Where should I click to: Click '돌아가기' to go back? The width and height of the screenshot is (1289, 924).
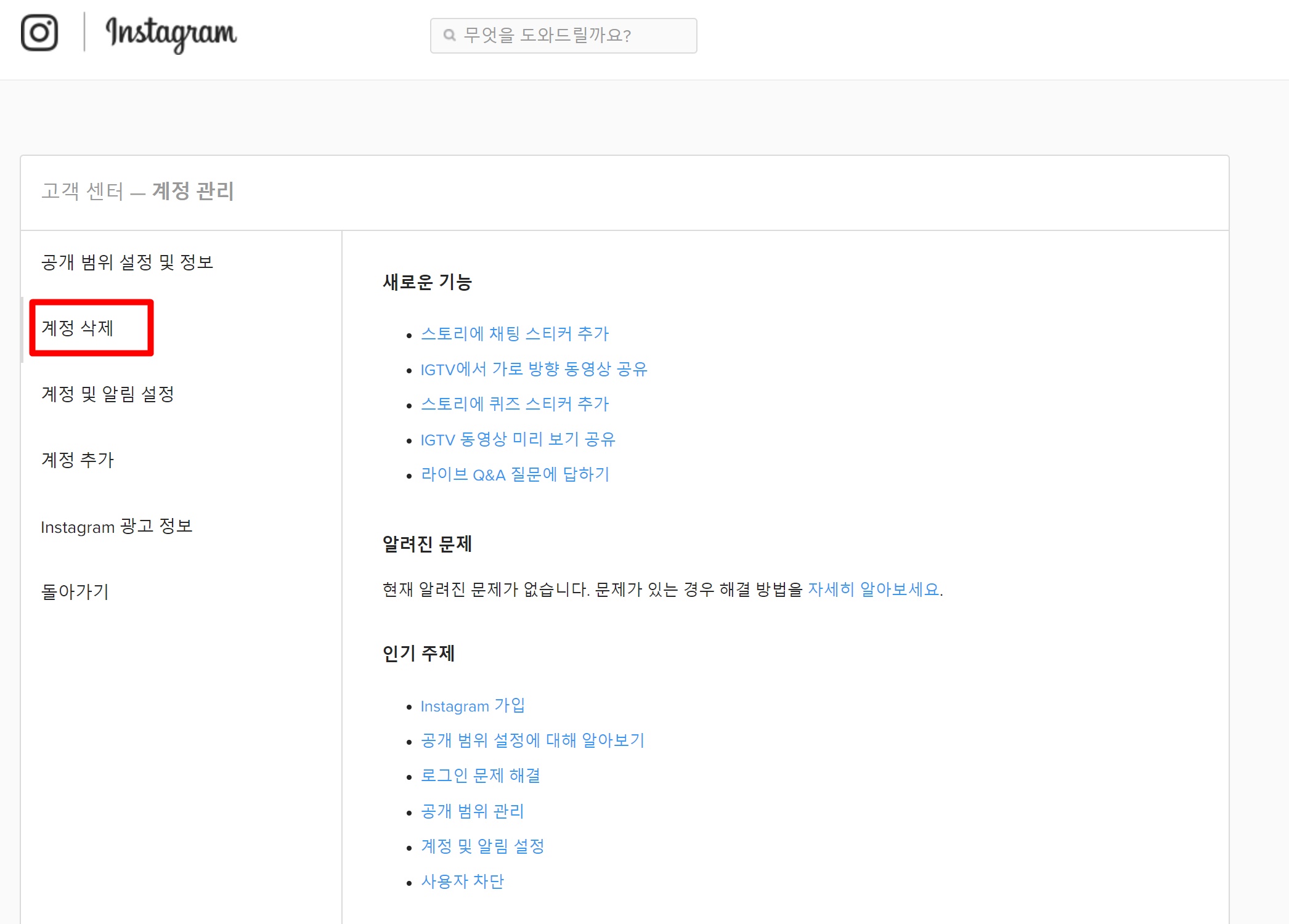75,592
